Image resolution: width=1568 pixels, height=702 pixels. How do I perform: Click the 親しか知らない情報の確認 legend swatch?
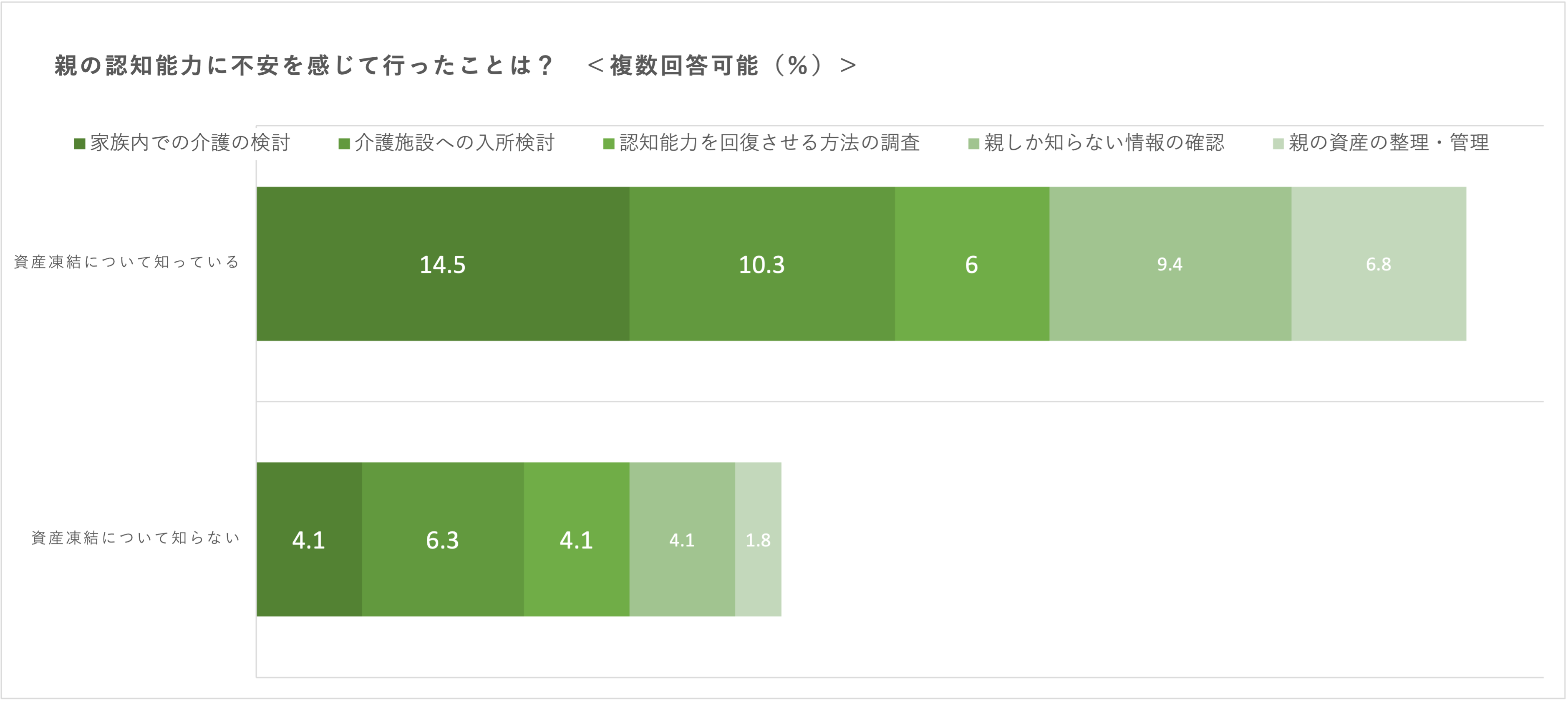point(973,144)
